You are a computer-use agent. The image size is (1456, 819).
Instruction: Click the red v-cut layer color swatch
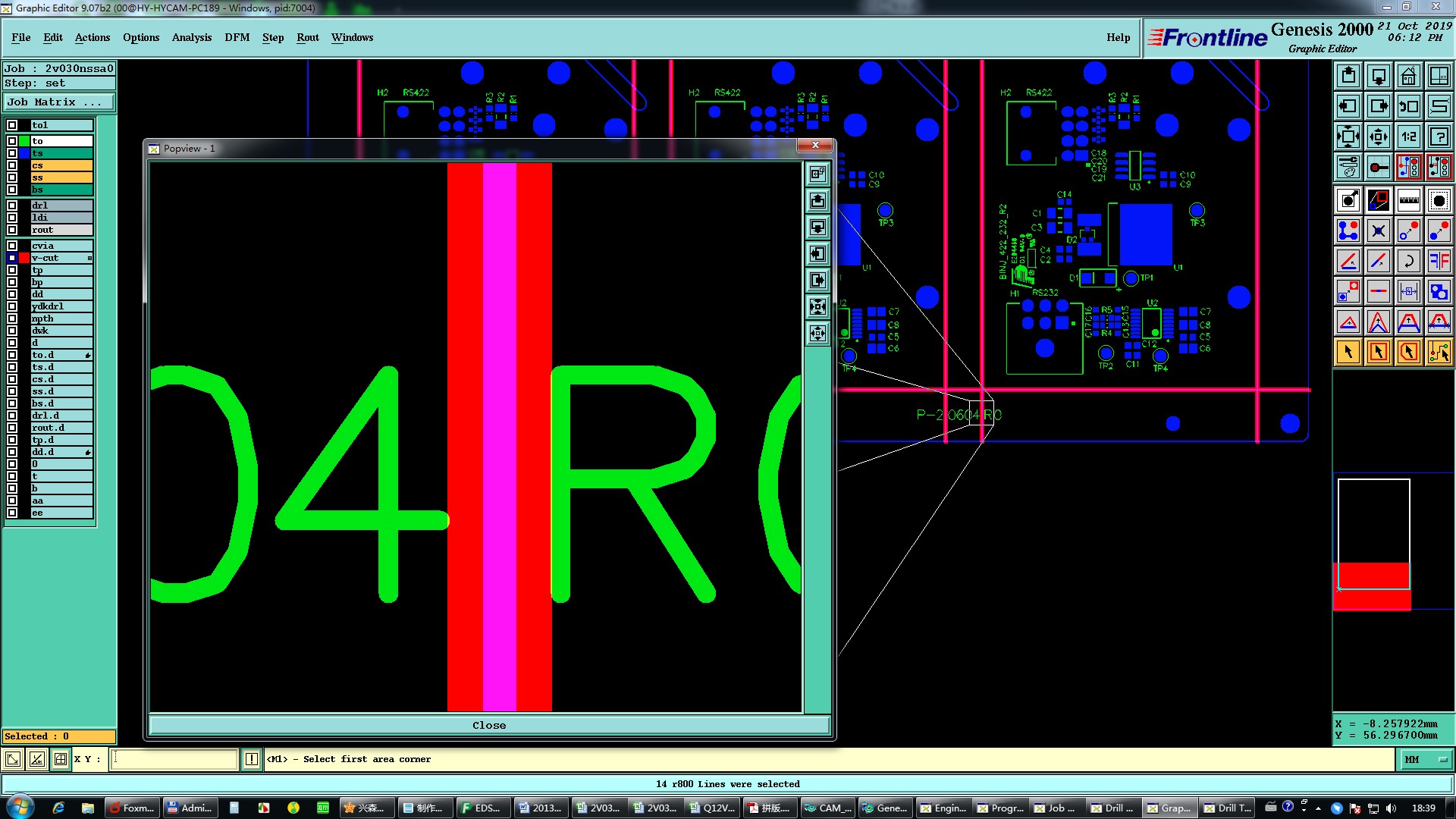tap(24, 258)
